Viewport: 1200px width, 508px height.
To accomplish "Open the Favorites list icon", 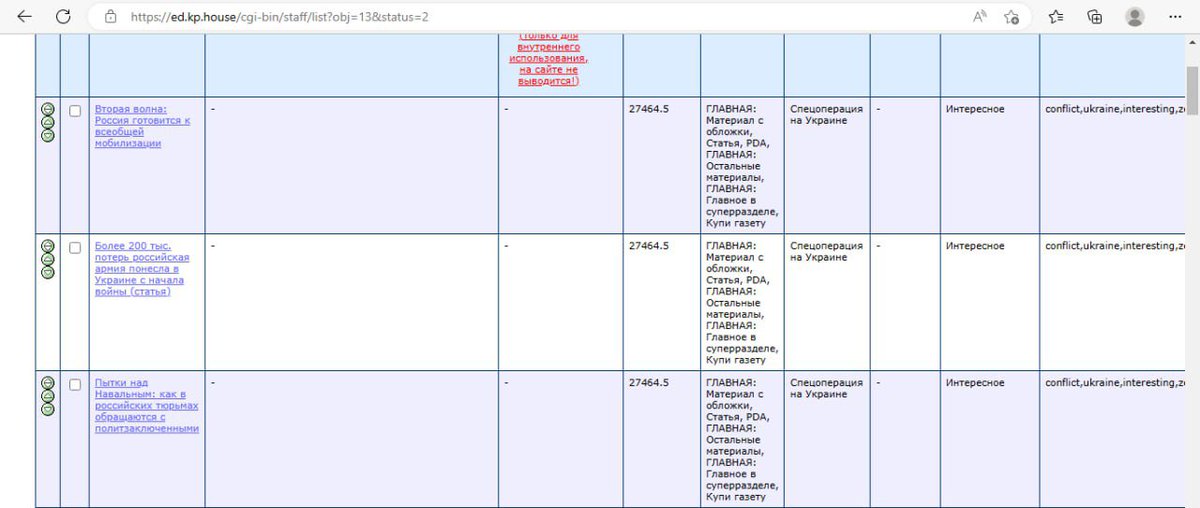I will (1056, 17).
